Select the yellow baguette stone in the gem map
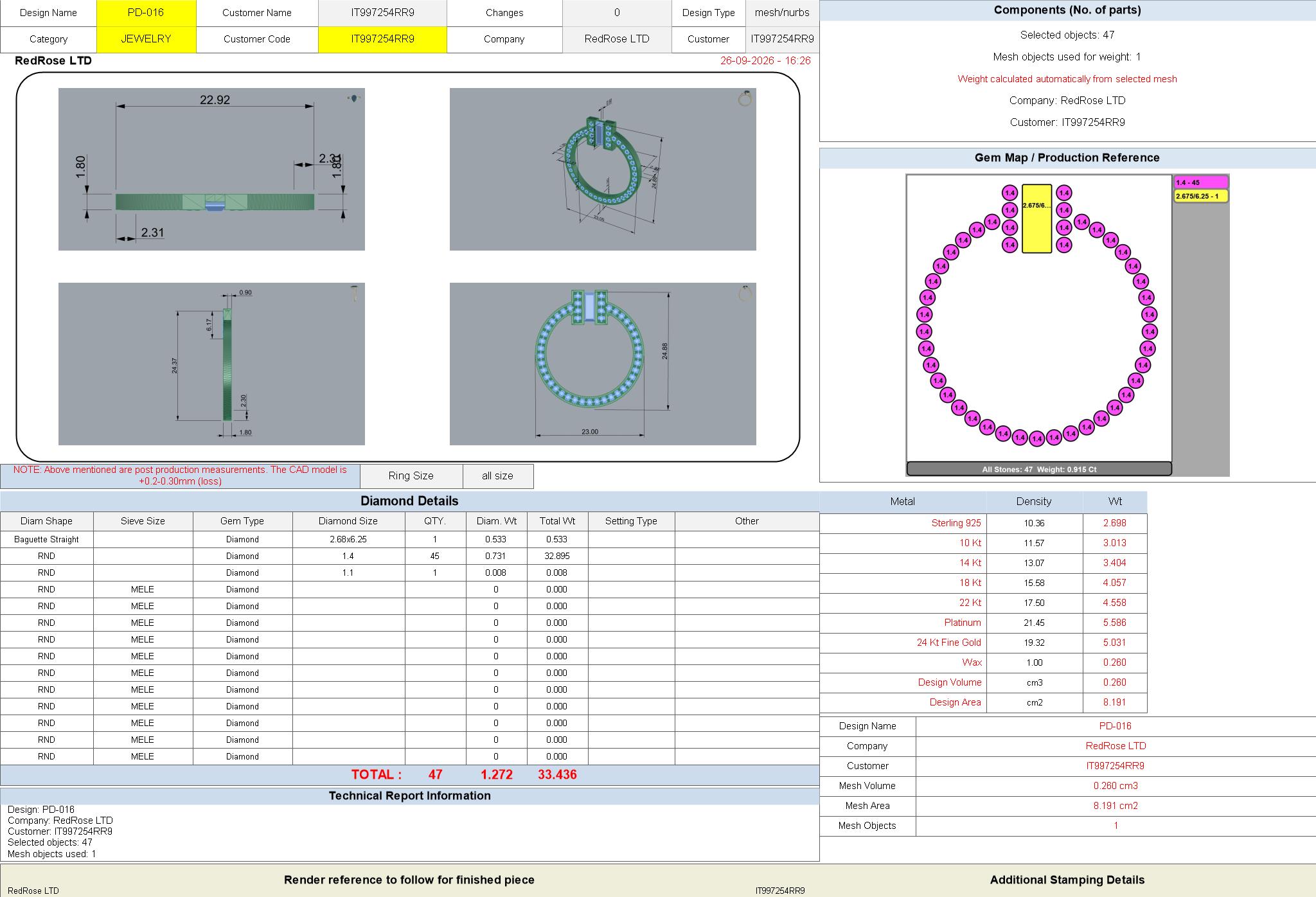 (x=1036, y=218)
